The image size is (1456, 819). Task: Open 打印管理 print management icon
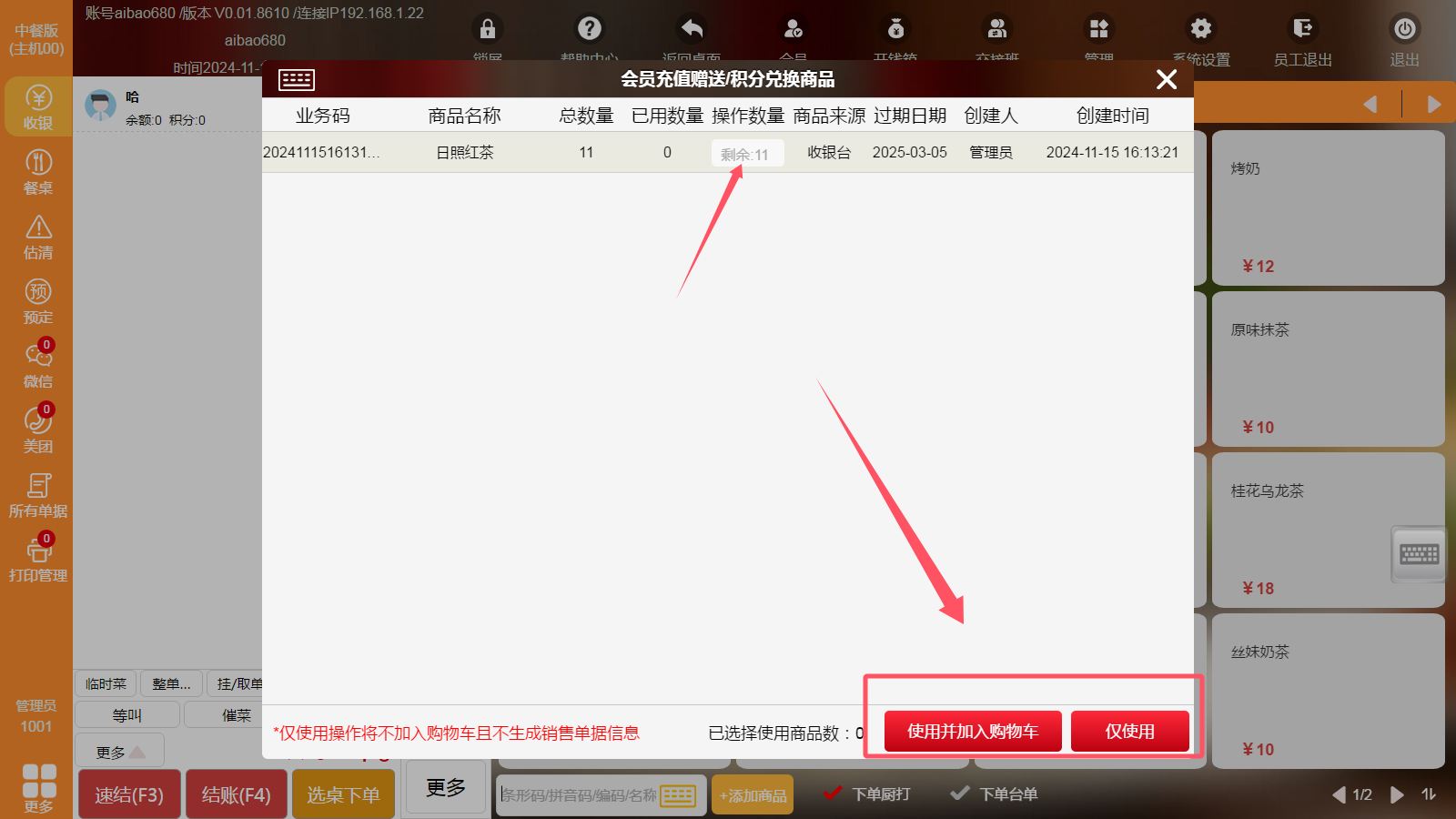[x=38, y=560]
